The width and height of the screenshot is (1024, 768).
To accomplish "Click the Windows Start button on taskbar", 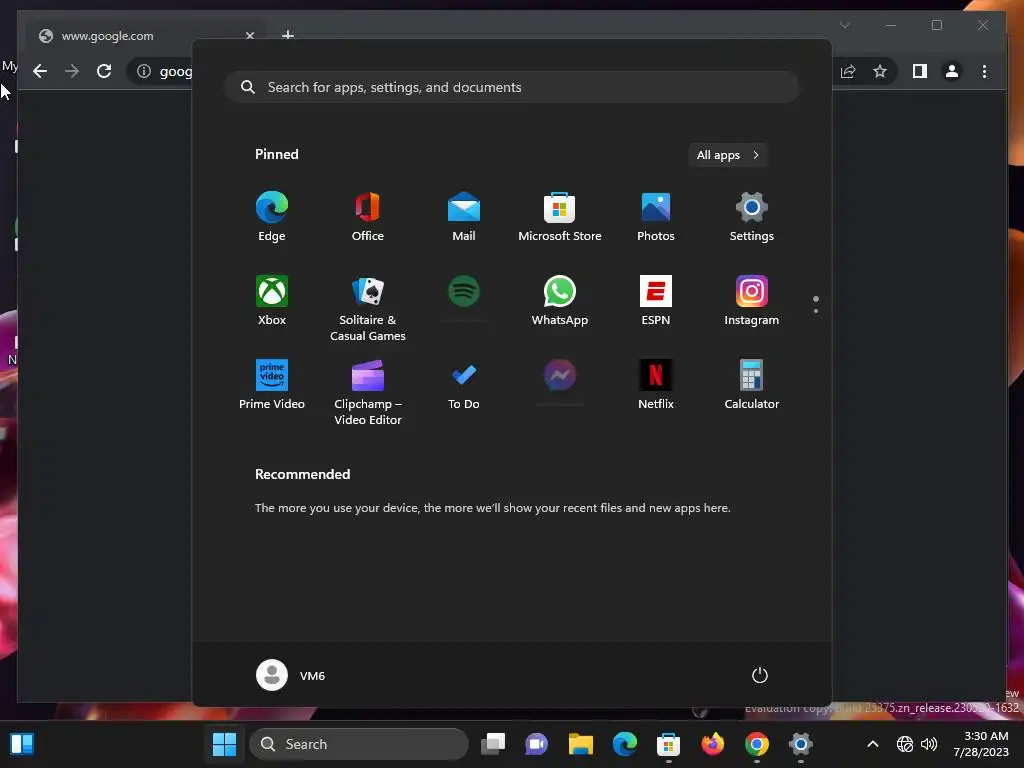I will (x=225, y=744).
